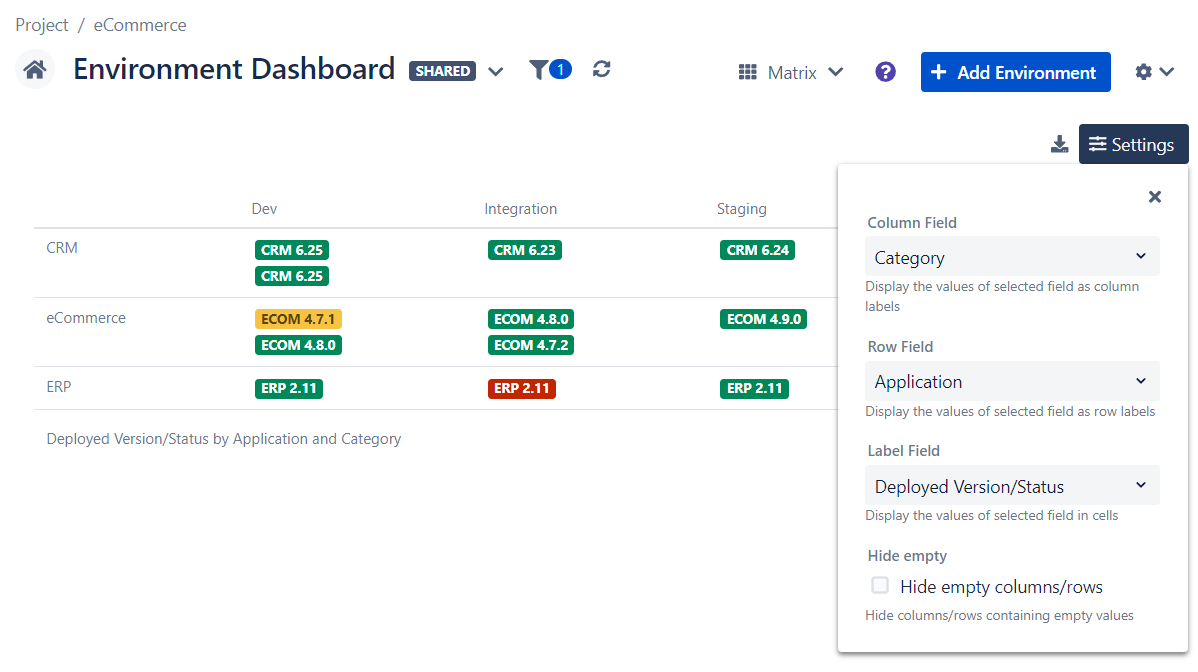
Task: Open the Label Field Deployed Version/Status dropdown
Action: [1011, 486]
